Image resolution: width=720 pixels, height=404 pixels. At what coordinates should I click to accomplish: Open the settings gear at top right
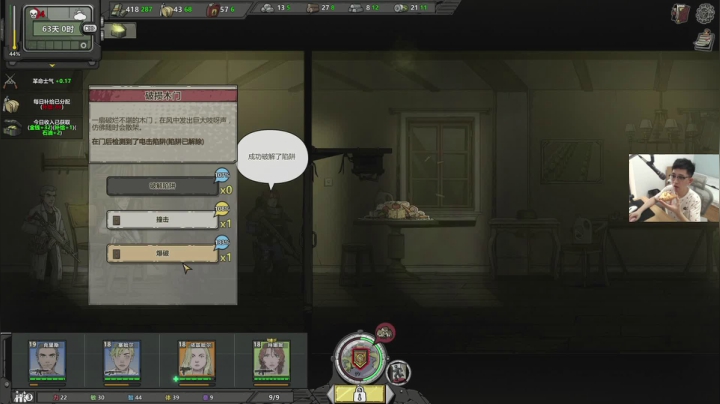click(705, 13)
